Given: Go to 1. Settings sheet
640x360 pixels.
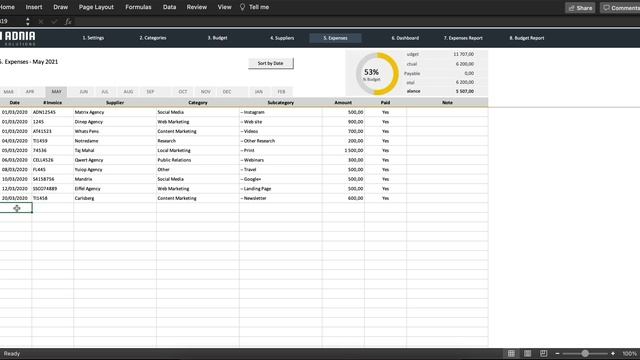Looking at the screenshot, I should pos(93,38).
